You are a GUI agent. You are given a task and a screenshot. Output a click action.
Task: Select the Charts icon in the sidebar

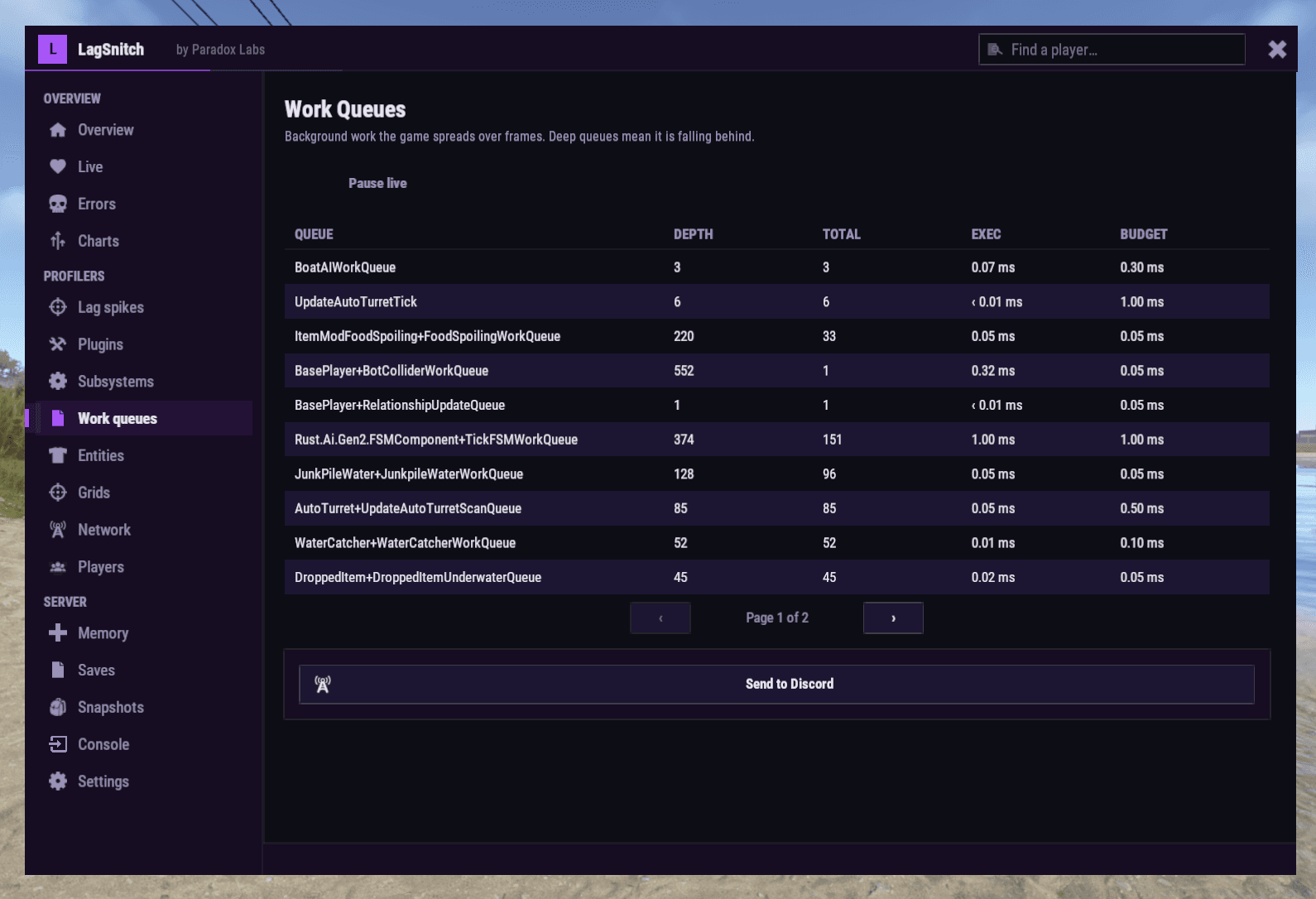pos(58,241)
